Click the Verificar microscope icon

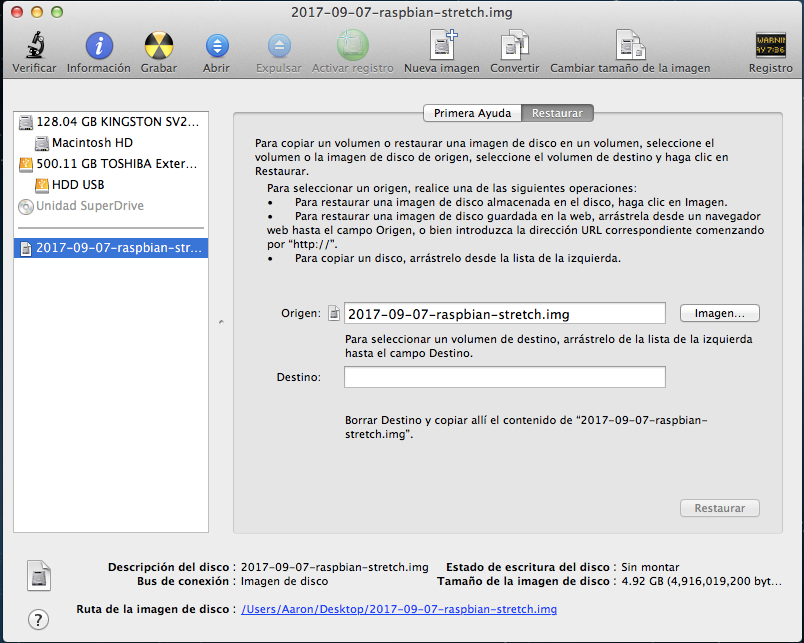pos(34,46)
